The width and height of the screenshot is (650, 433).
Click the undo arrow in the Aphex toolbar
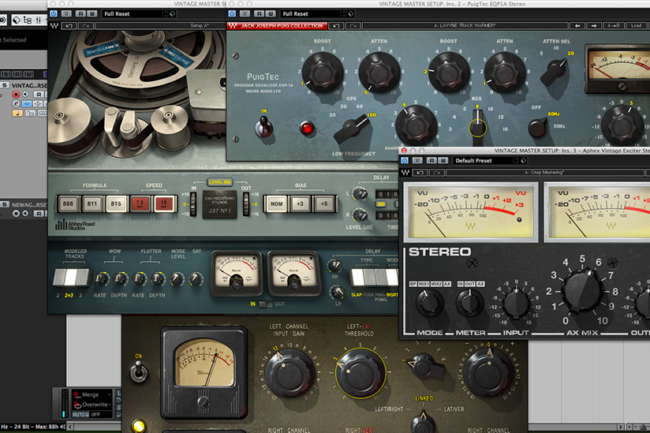tap(420, 173)
